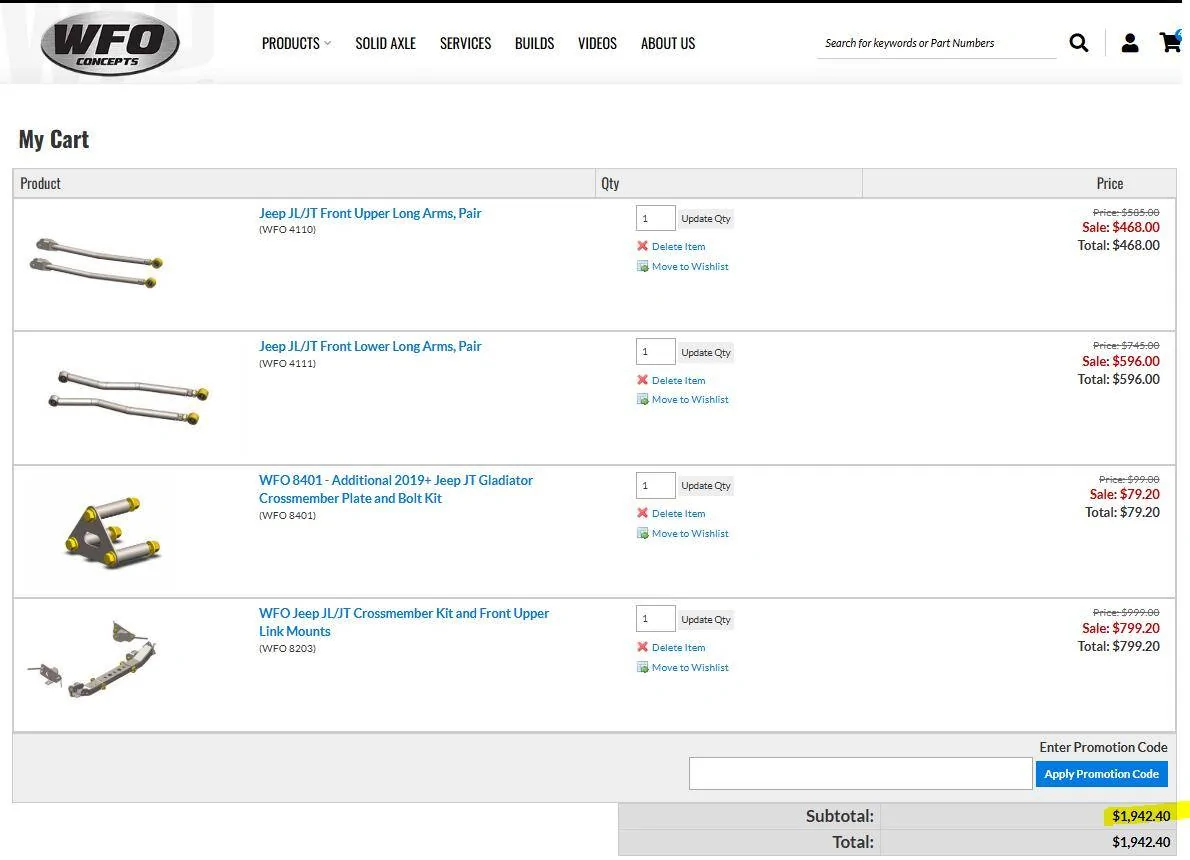This screenshot has height=860, width=1190.
Task: Open the About Us page
Action: point(668,43)
